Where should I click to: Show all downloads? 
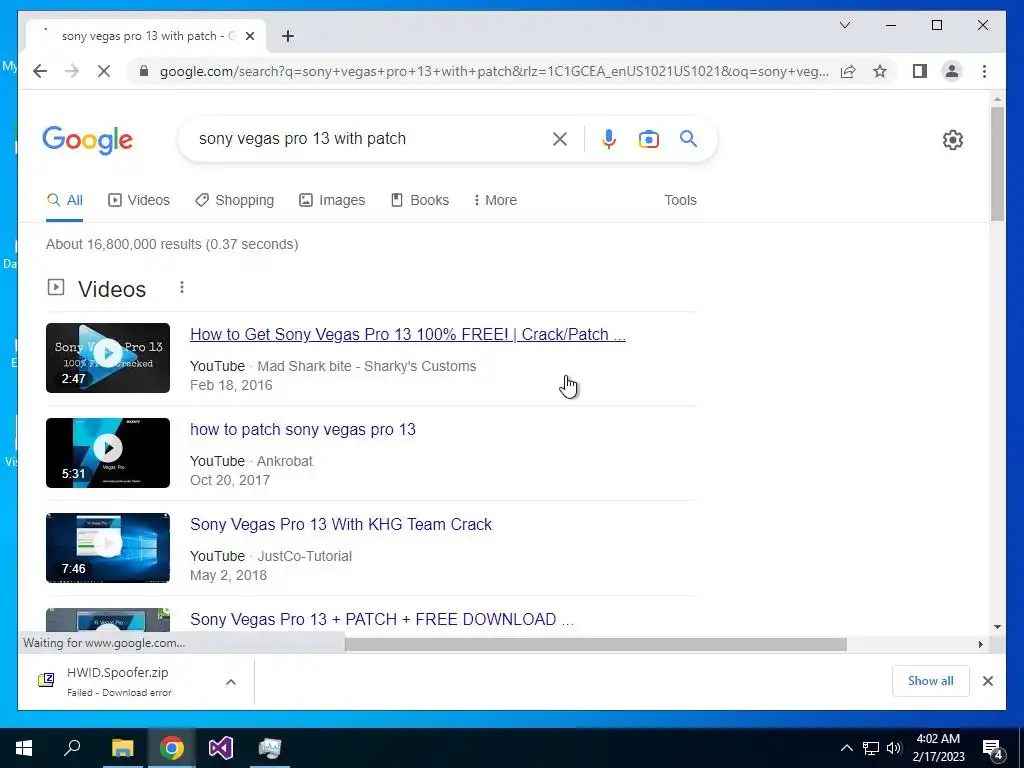point(931,681)
